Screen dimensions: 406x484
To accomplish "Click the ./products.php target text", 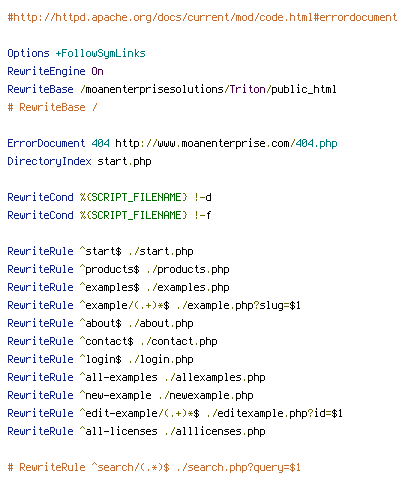I will coord(188,269).
